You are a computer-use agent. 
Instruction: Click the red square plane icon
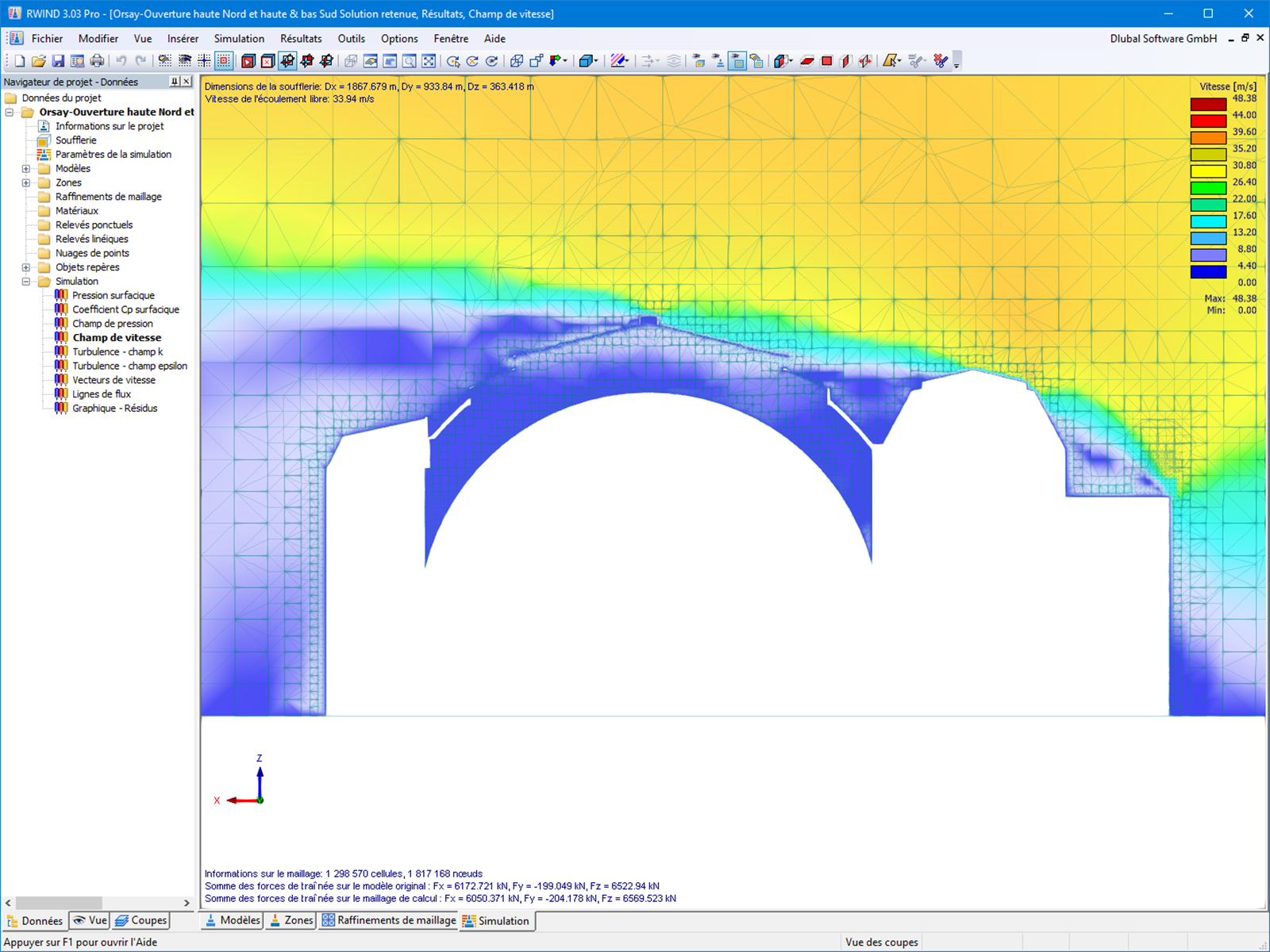[x=826, y=61]
